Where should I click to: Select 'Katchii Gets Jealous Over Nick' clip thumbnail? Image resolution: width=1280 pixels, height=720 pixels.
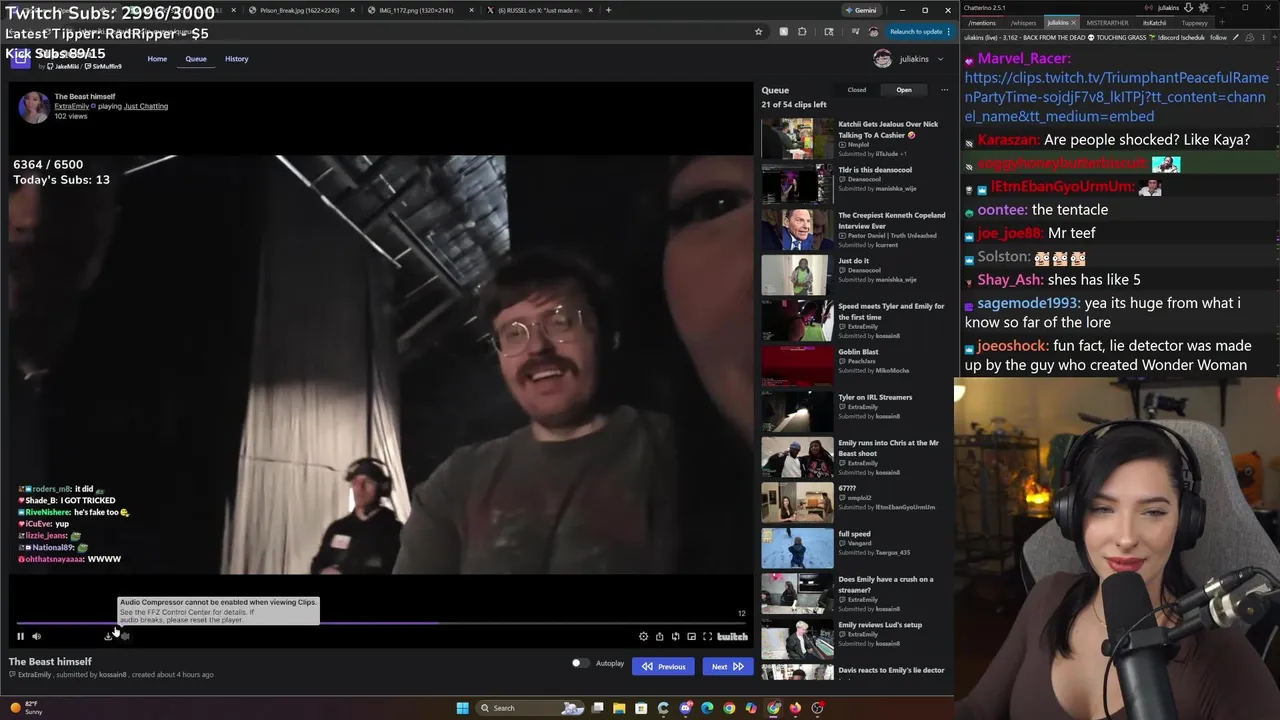(797, 139)
